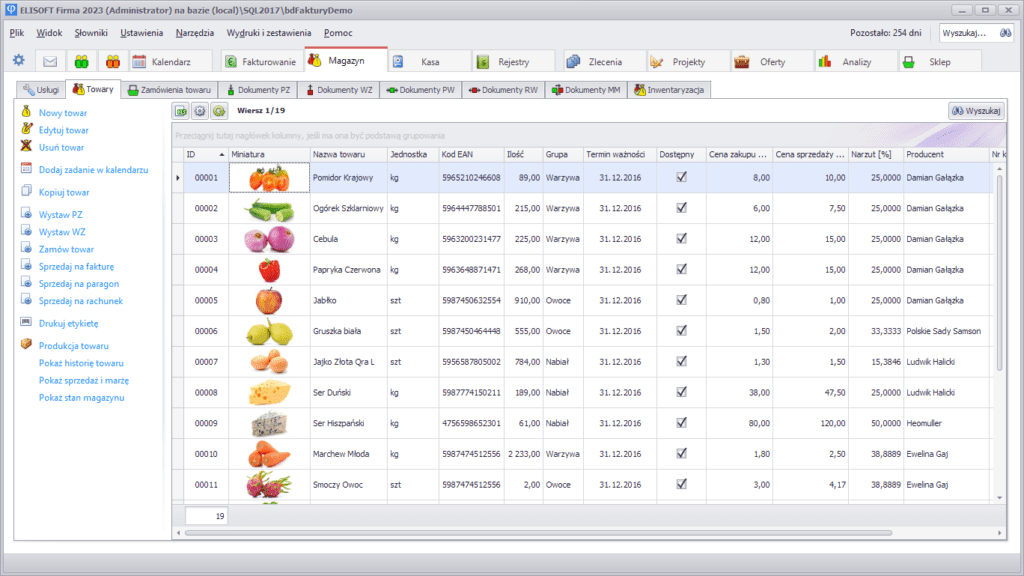
Task: Click the blue settings gear icon
Action: coord(19,61)
